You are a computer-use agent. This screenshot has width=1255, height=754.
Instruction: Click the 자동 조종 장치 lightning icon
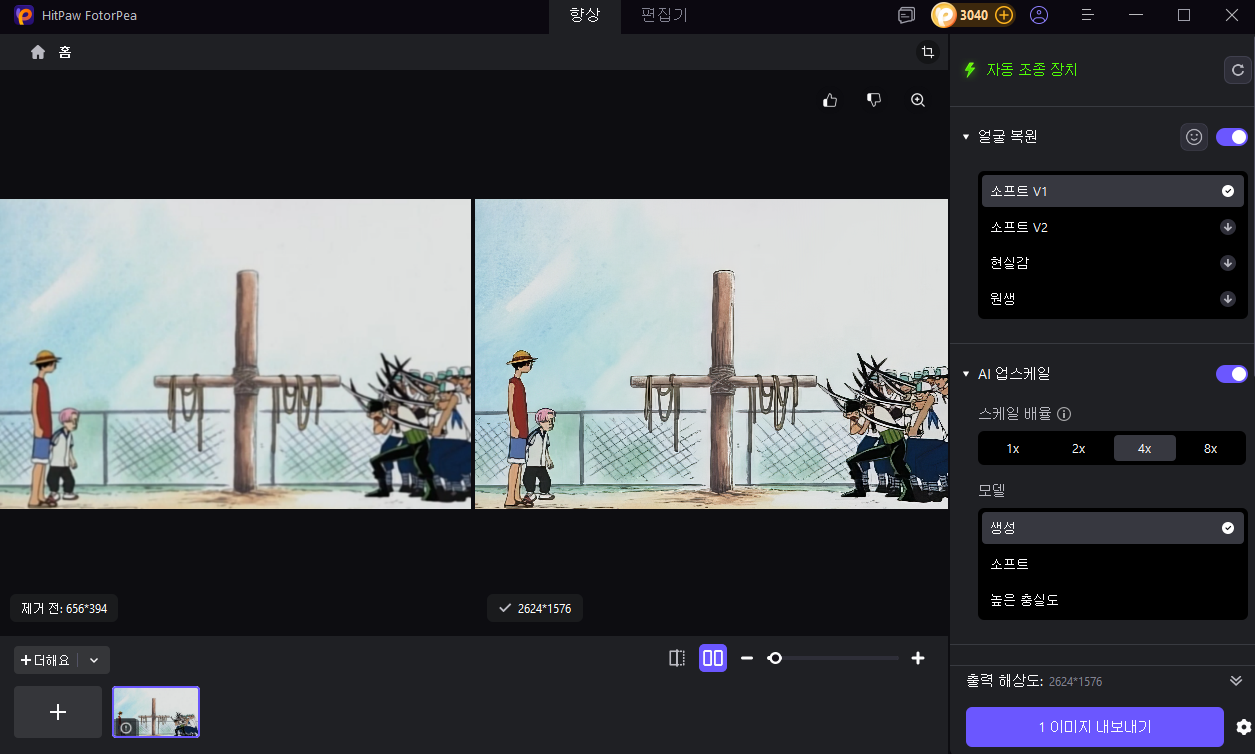pyautogui.click(x=969, y=70)
